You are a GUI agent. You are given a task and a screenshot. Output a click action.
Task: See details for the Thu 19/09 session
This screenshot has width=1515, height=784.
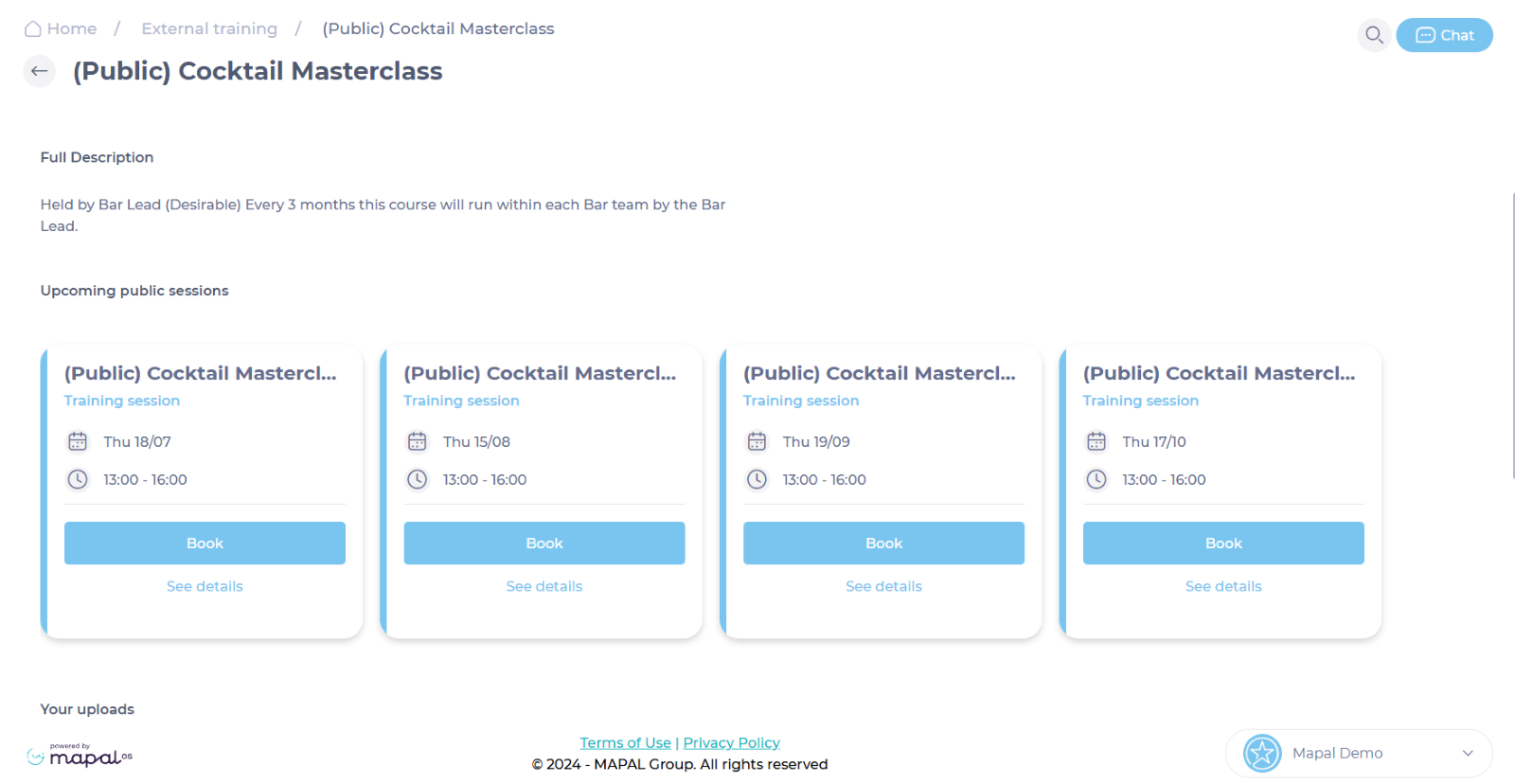coord(883,586)
